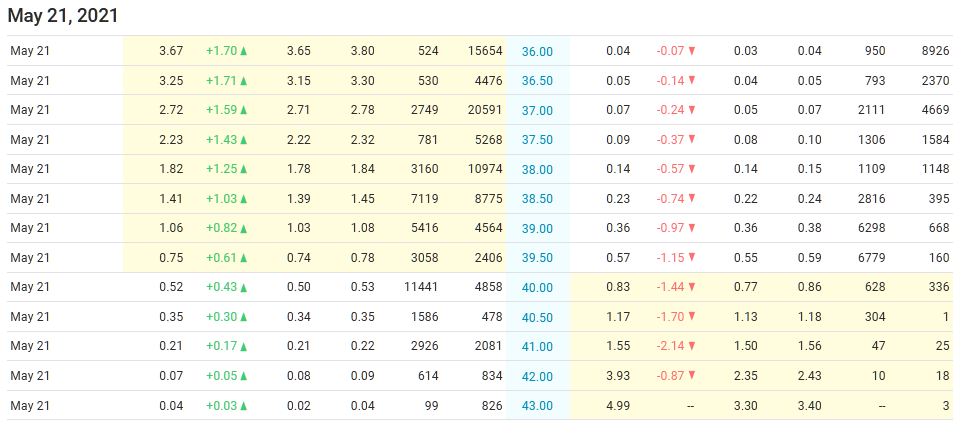Click the -0.57 put change
Image resolution: width=962 pixels, height=431 pixels.
coord(670,169)
